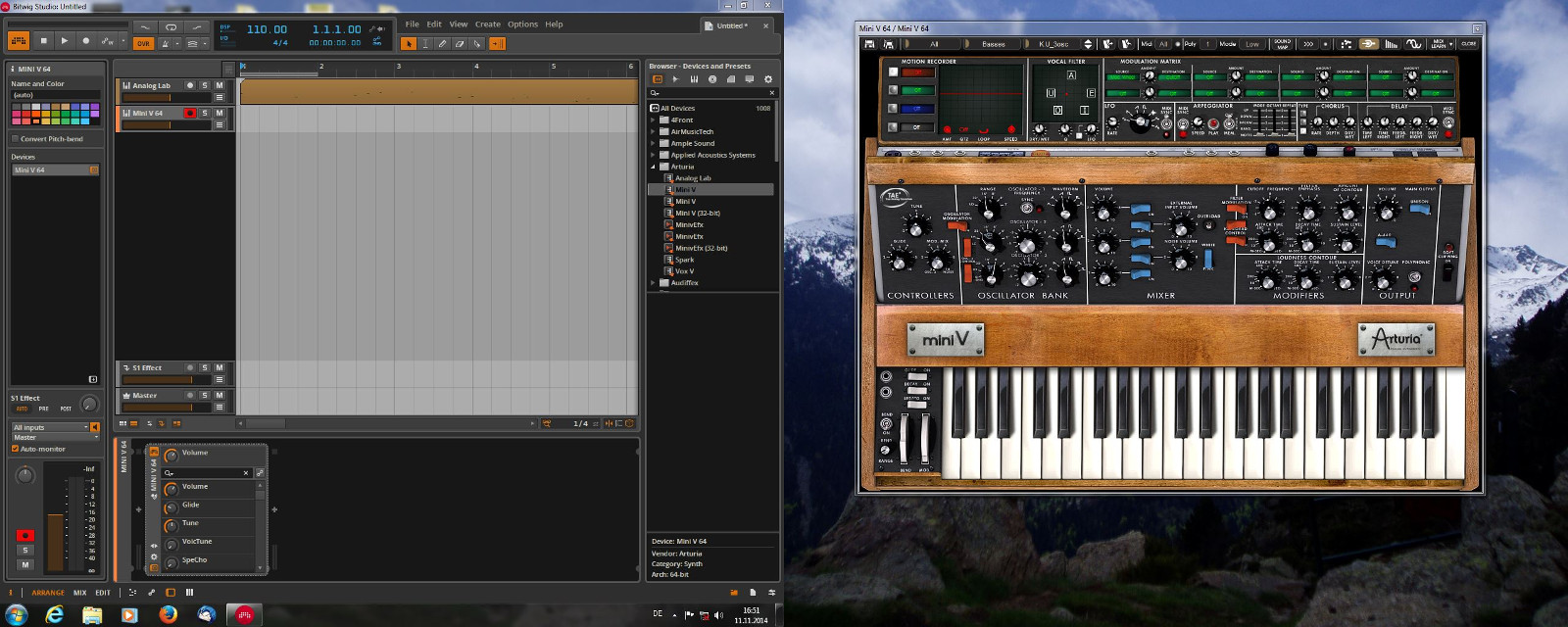Enable the Convert Pitch-bend checkbox
Viewport: 1568px width, 627px height.
coord(15,139)
